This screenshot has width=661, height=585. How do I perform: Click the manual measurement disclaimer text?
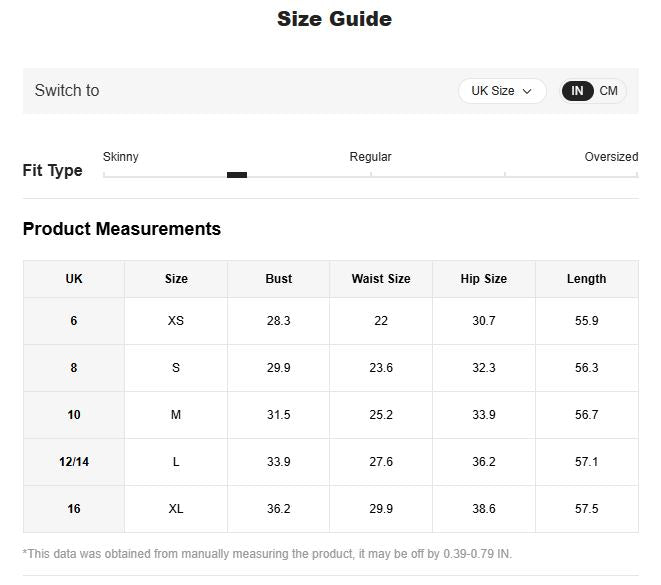(x=267, y=554)
